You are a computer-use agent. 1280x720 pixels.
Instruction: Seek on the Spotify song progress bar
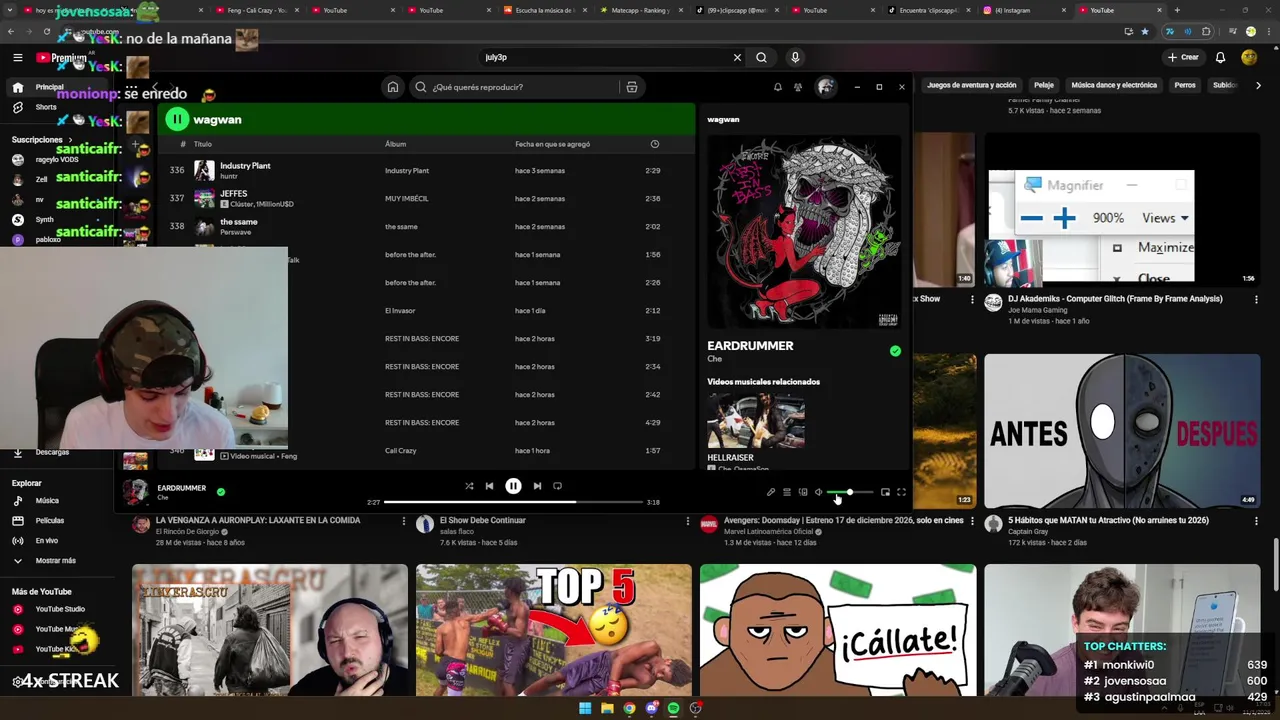coord(513,502)
